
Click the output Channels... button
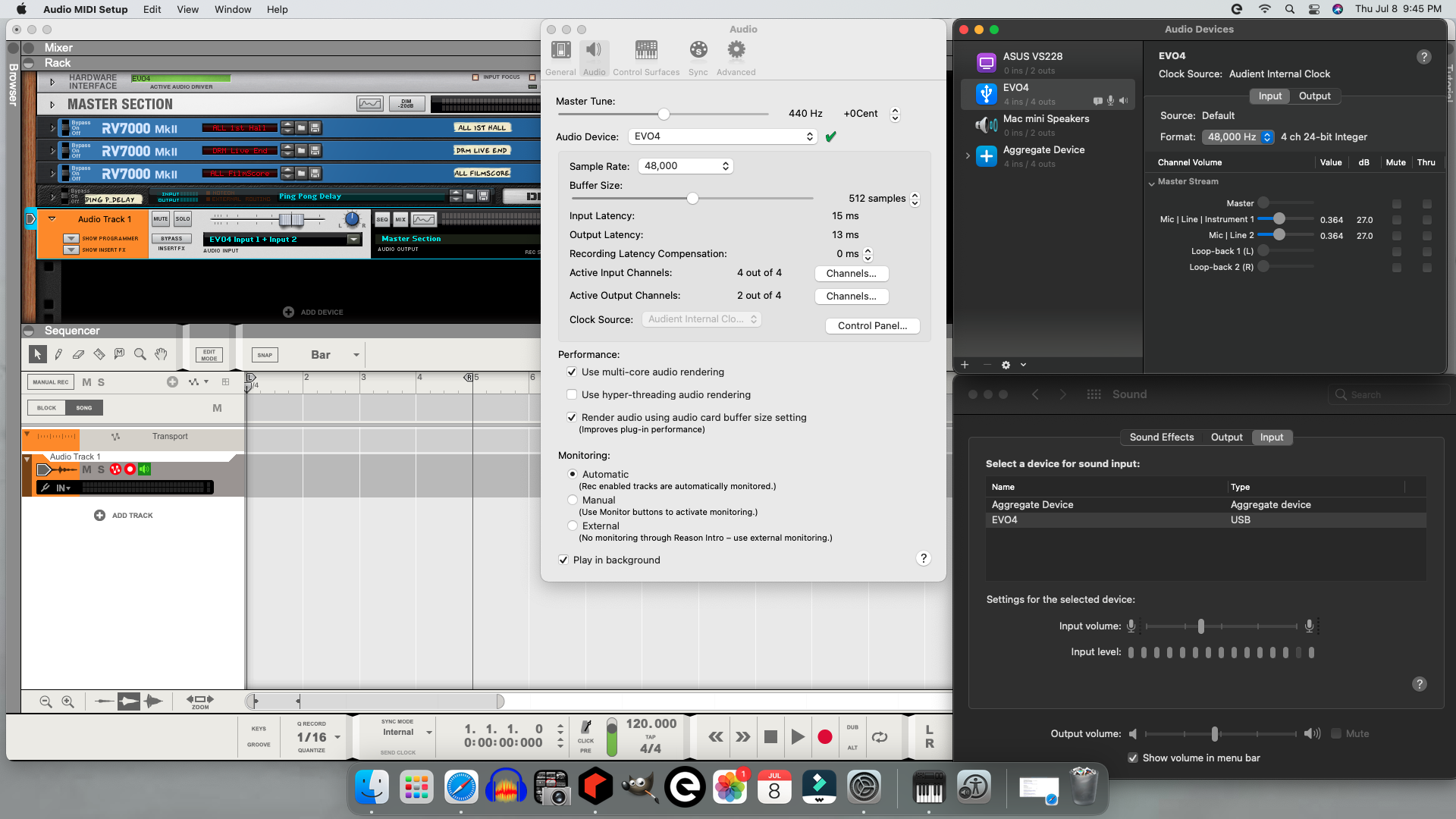[852, 297]
